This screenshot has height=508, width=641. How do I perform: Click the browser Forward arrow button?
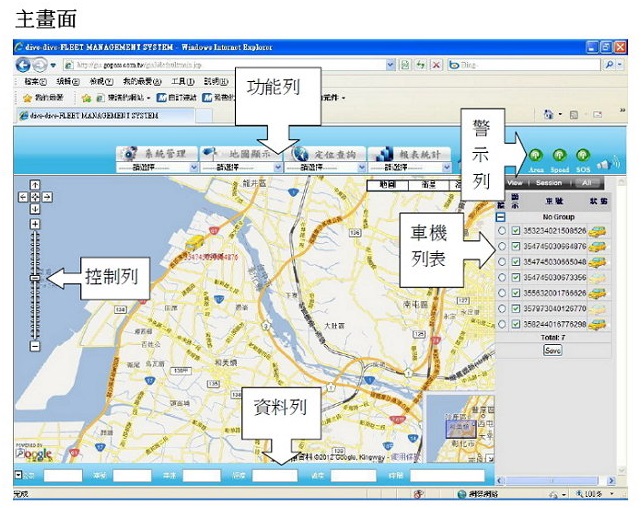40,65
